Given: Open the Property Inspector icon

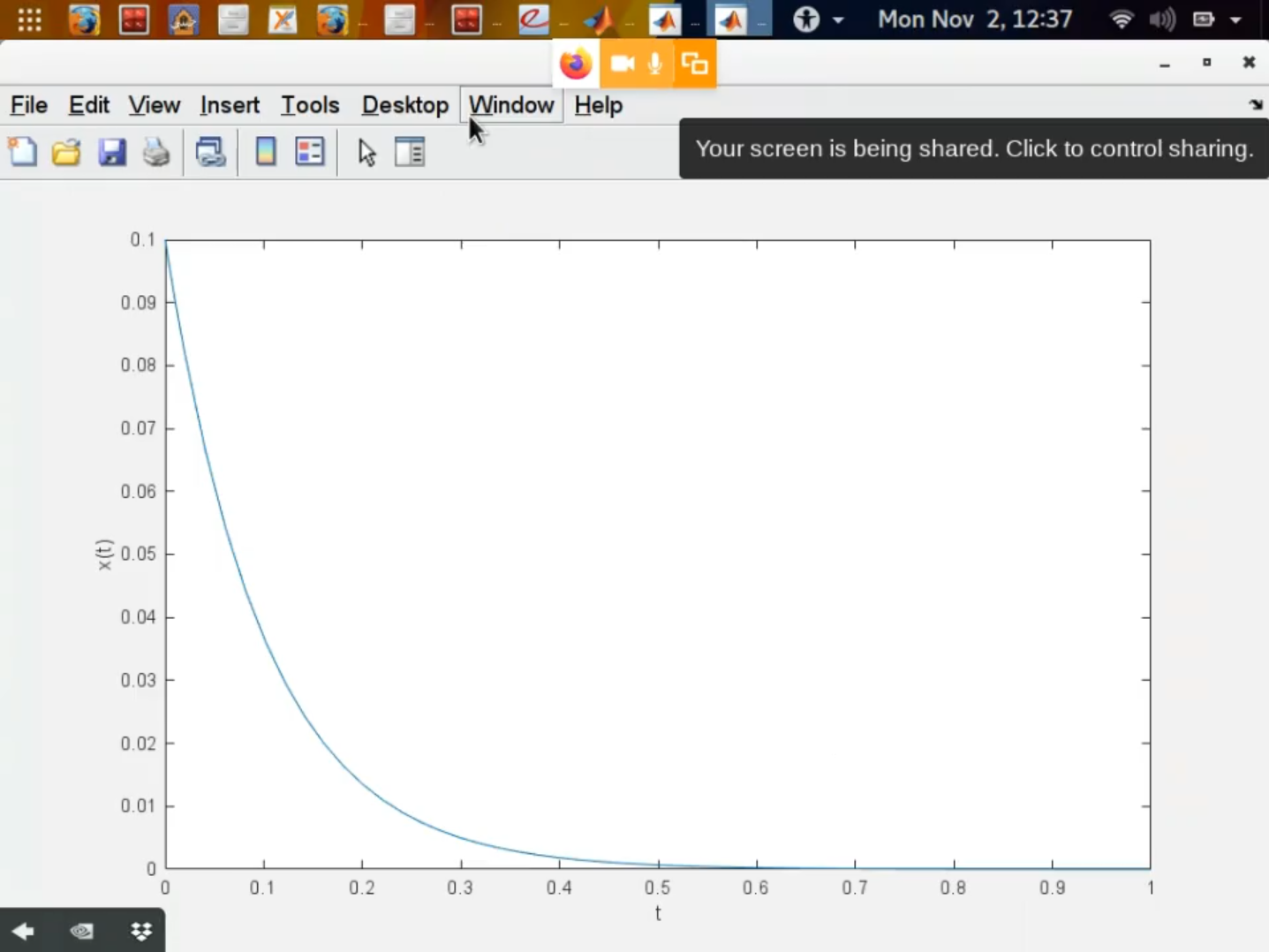Looking at the screenshot, I should coord(410,152).
